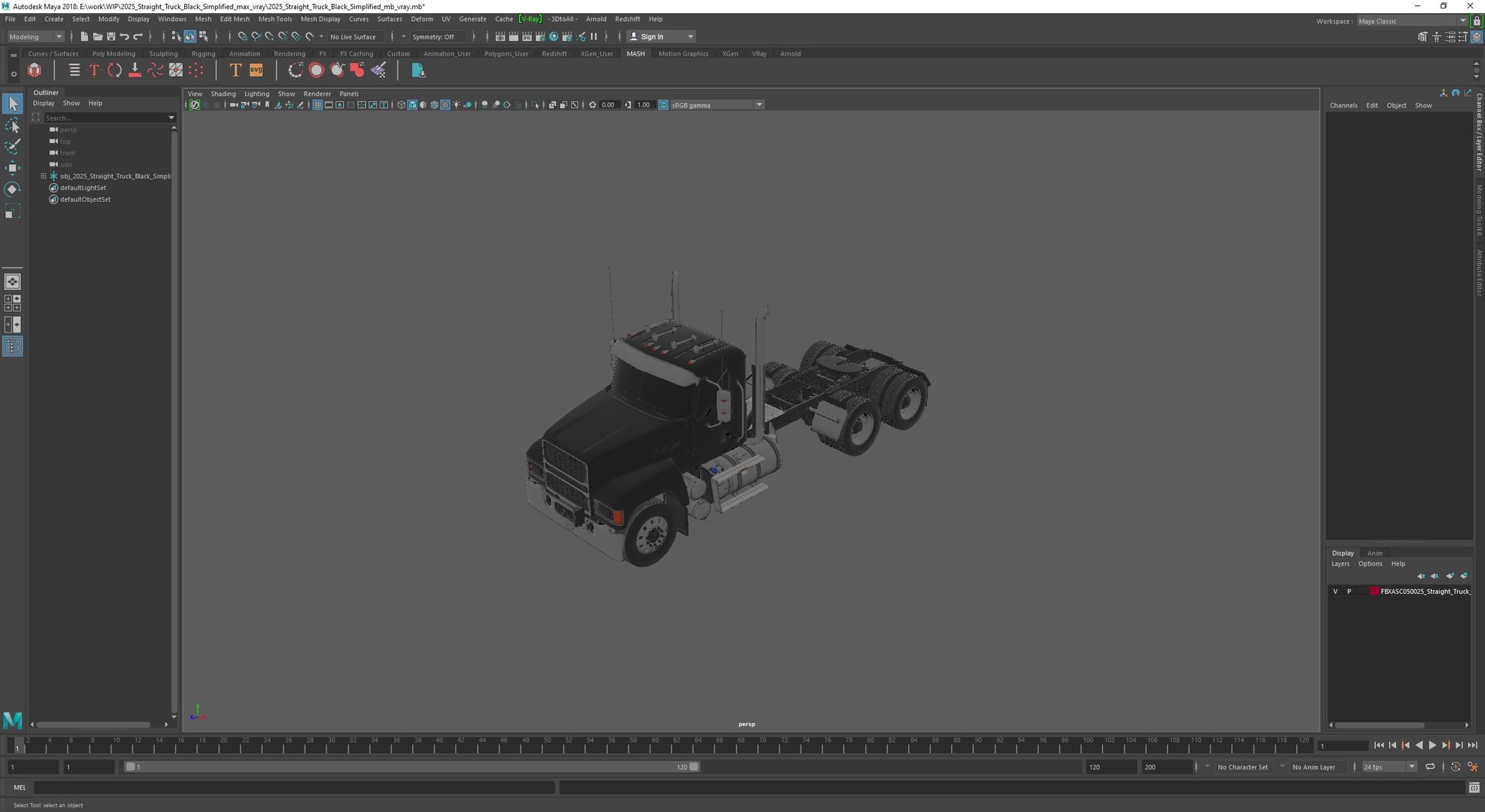Switch to the Poly Modeling shelf tab
Viewport: 1485px width, 812px height.
tap(114, 54)
